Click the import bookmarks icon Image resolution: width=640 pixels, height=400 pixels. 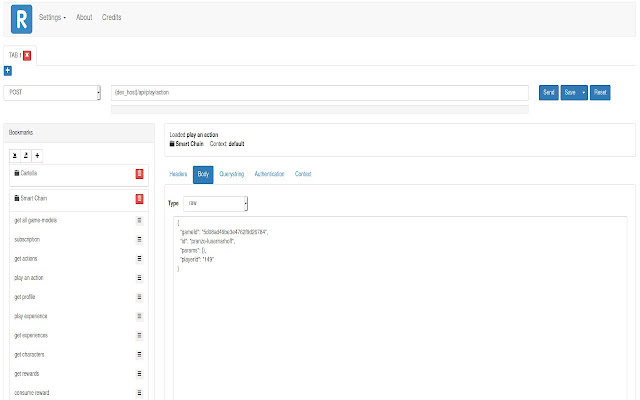point(15,156)
